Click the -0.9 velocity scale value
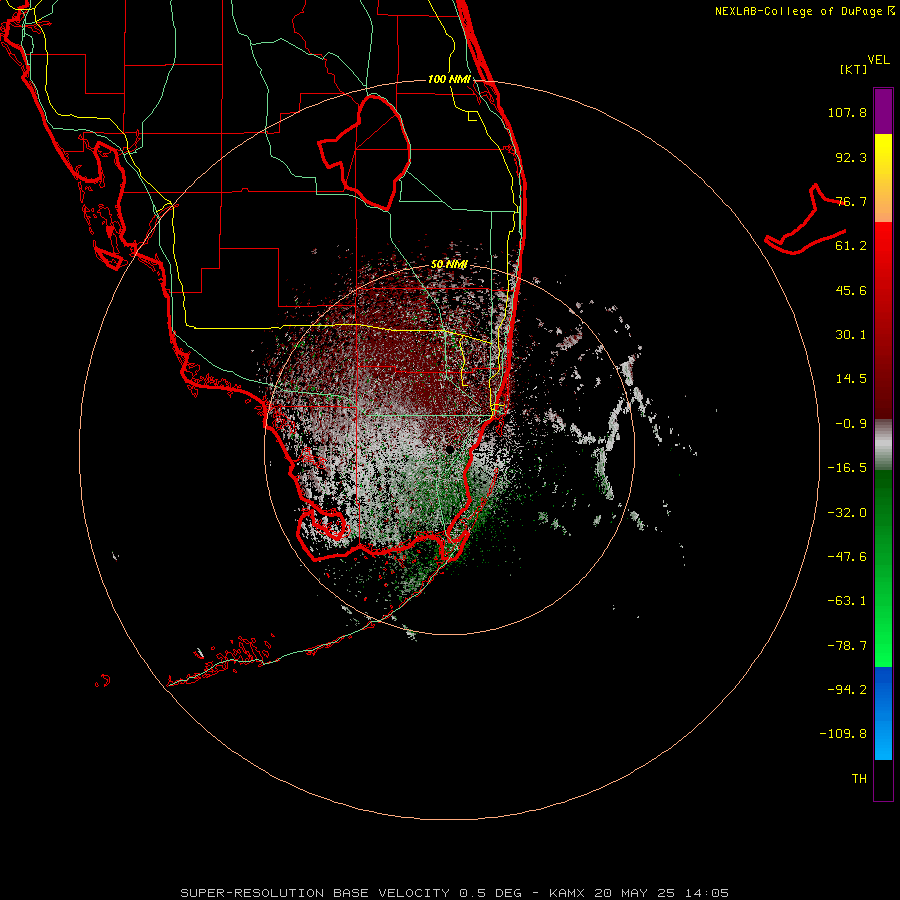The image size is (900, 900). coord(851,424)
